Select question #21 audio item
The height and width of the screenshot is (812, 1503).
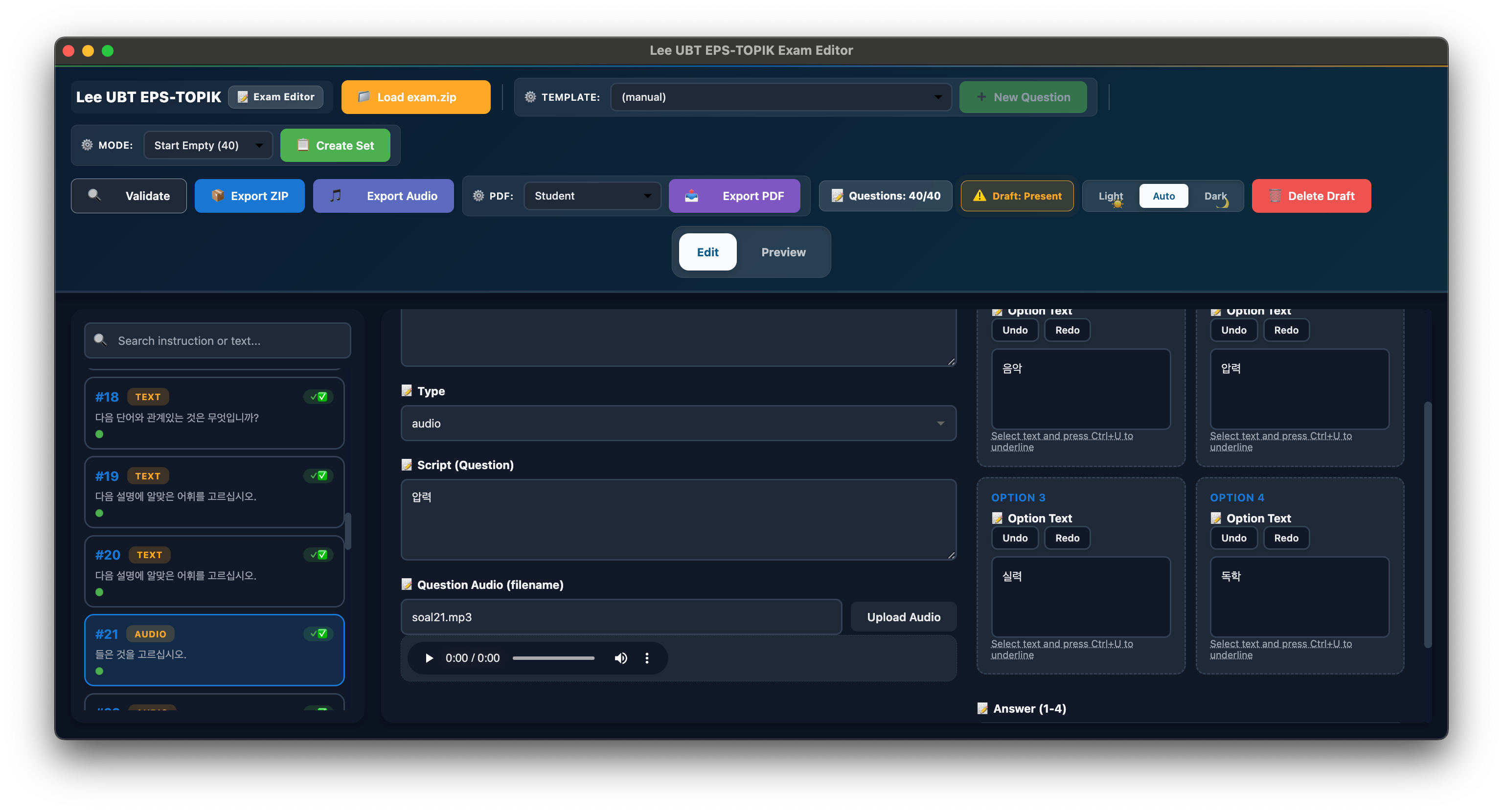pyautogui.click(x=214, y=650)
